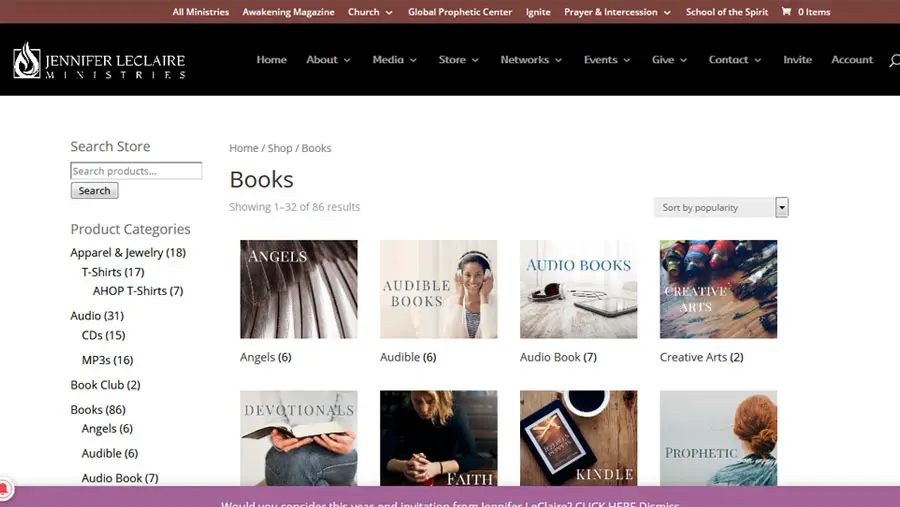Expand the Store menu in navigation
Viewport: 900px width, 507px height.
(458, 60)
